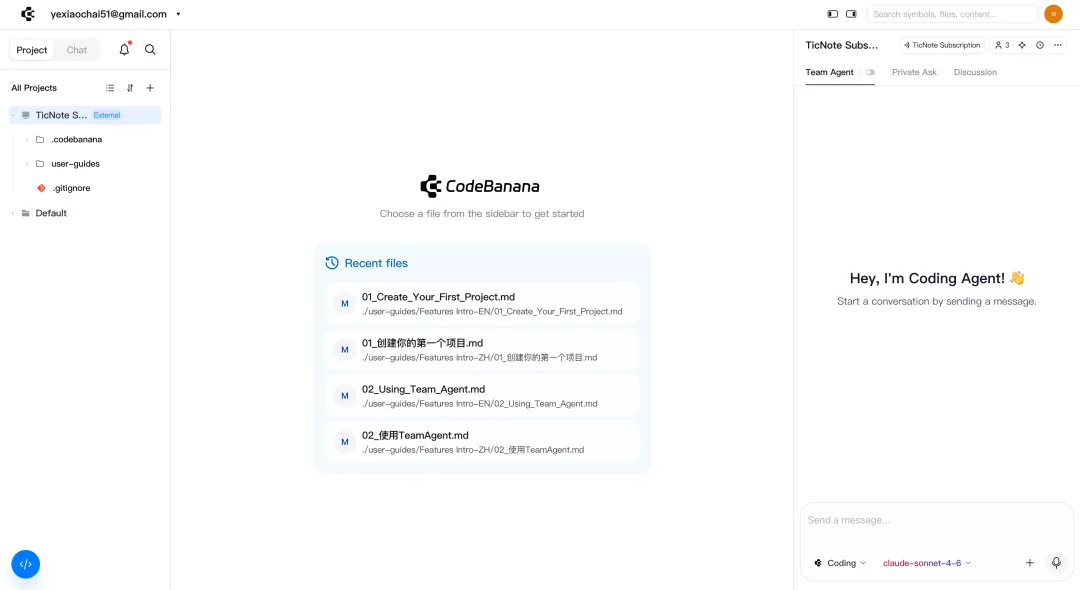
Task: Click the Recent files clock icon
Action: click(332, 263)
